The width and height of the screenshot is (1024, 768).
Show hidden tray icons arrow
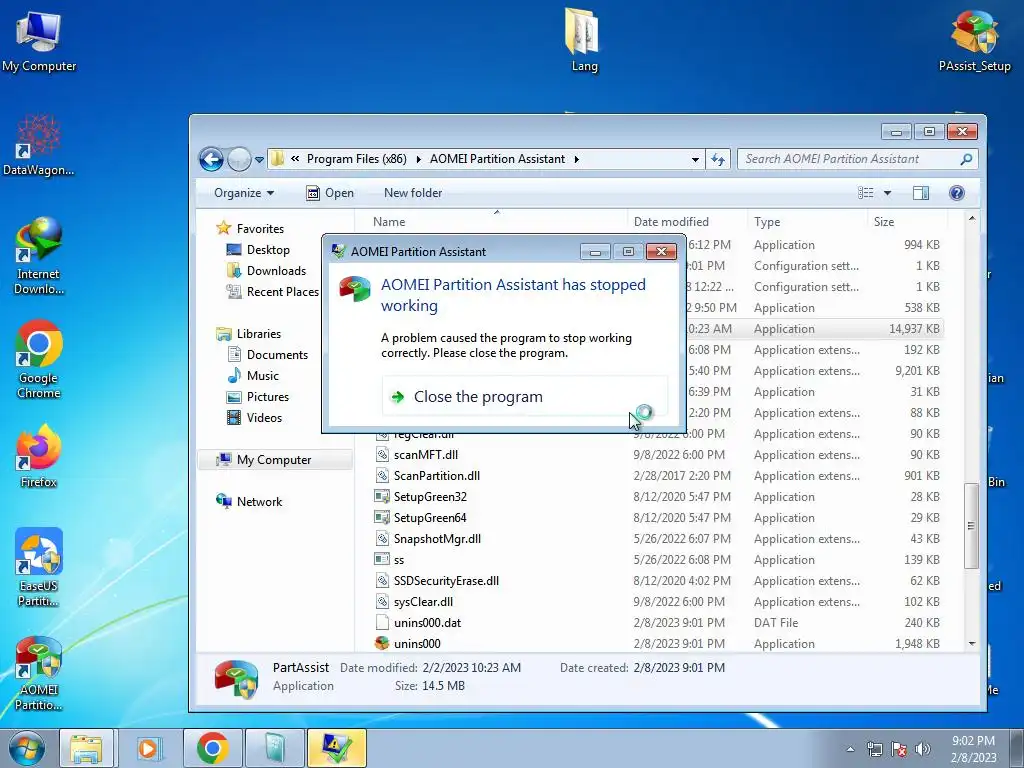(850, 749)
